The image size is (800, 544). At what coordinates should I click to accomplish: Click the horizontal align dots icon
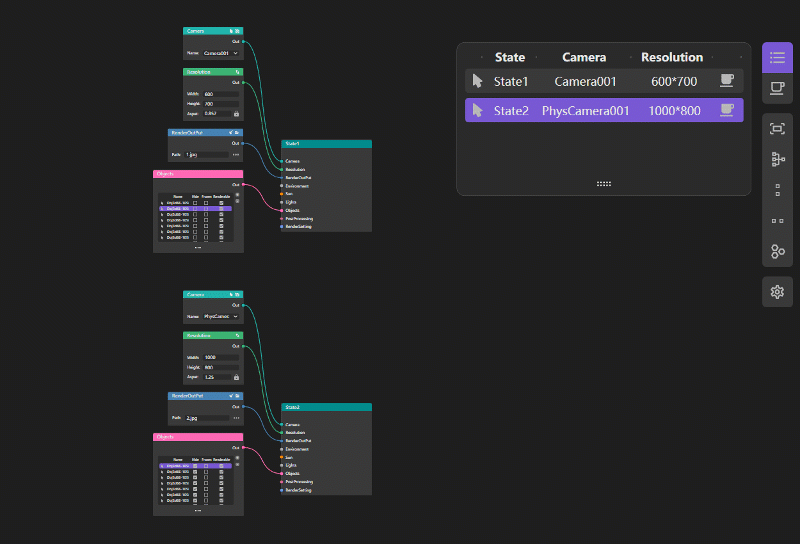777,220
